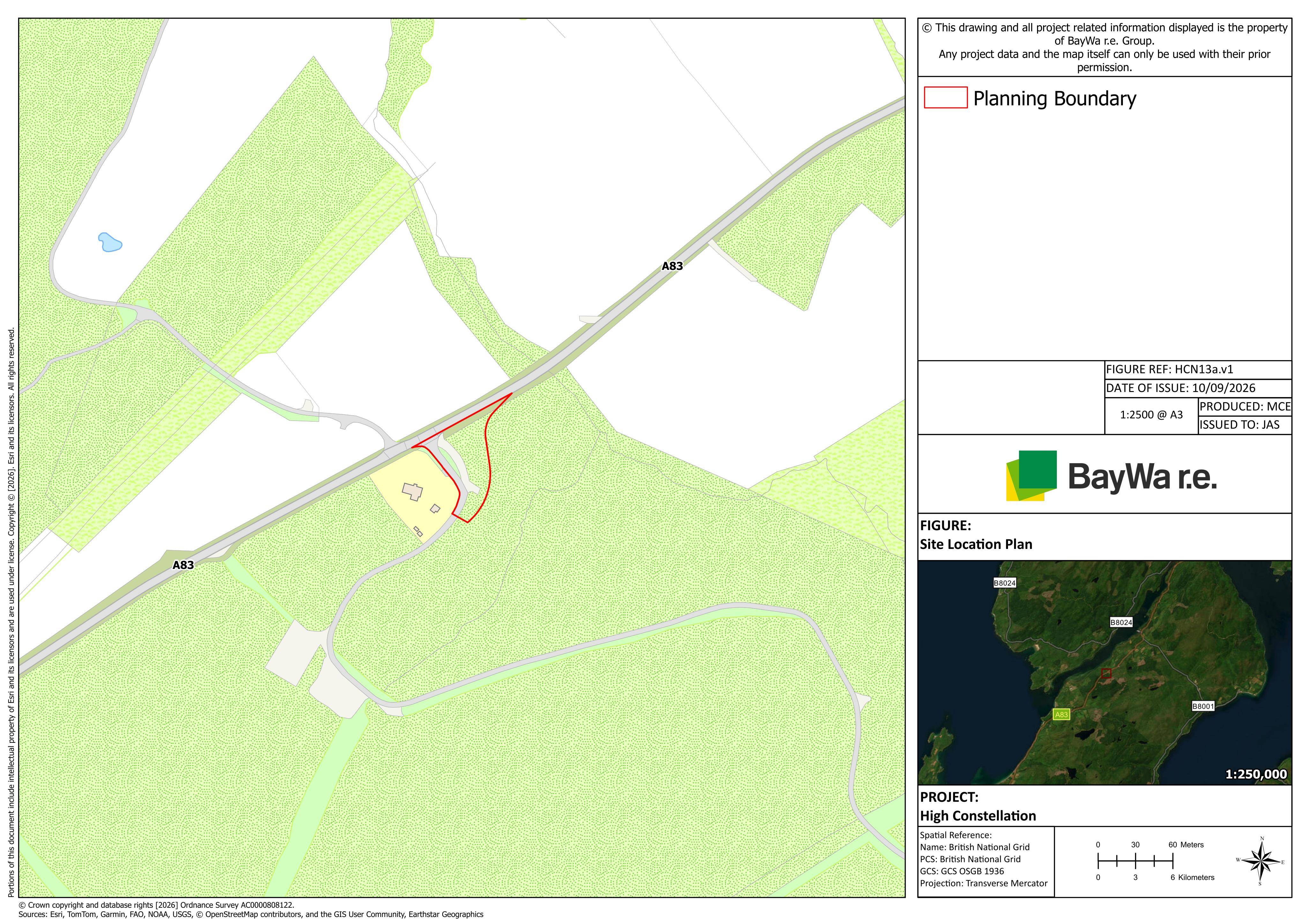
Task: Click the FIGURE REF: HCN13a.v1 text
Action: (x=1169, y=369)
